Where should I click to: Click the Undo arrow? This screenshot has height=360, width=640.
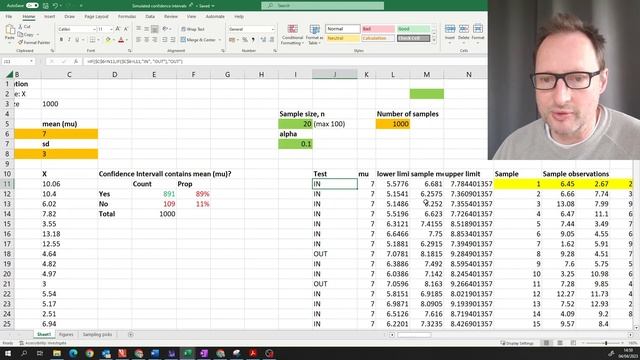coord(55,6)
